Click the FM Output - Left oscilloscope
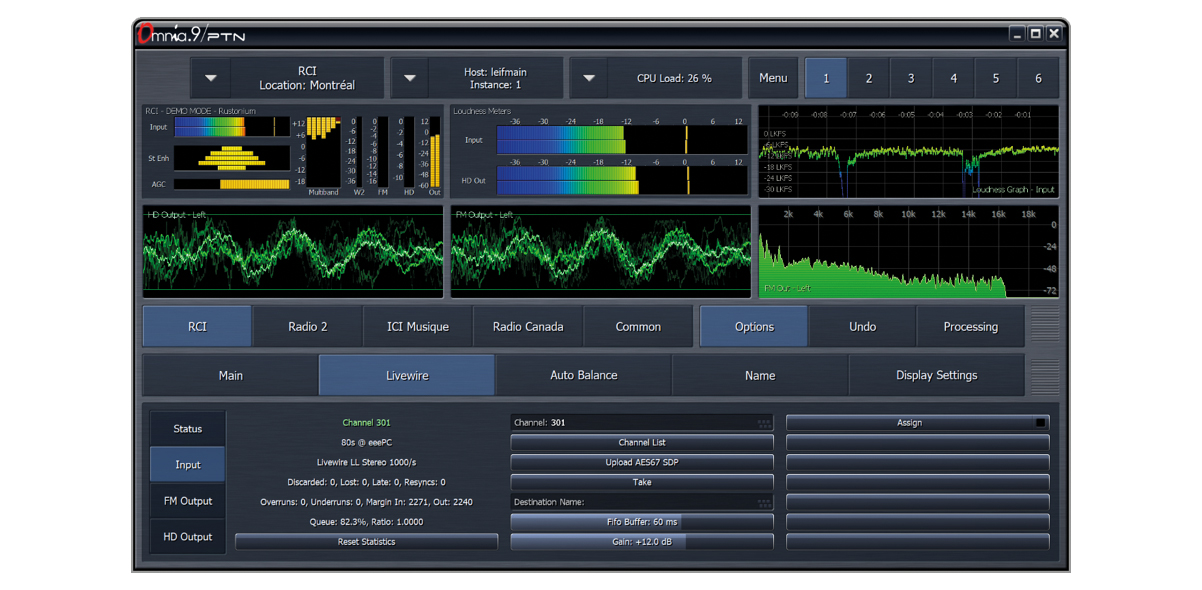The height and width of the screenshot is (590, 1202). [x=600, y=252]
